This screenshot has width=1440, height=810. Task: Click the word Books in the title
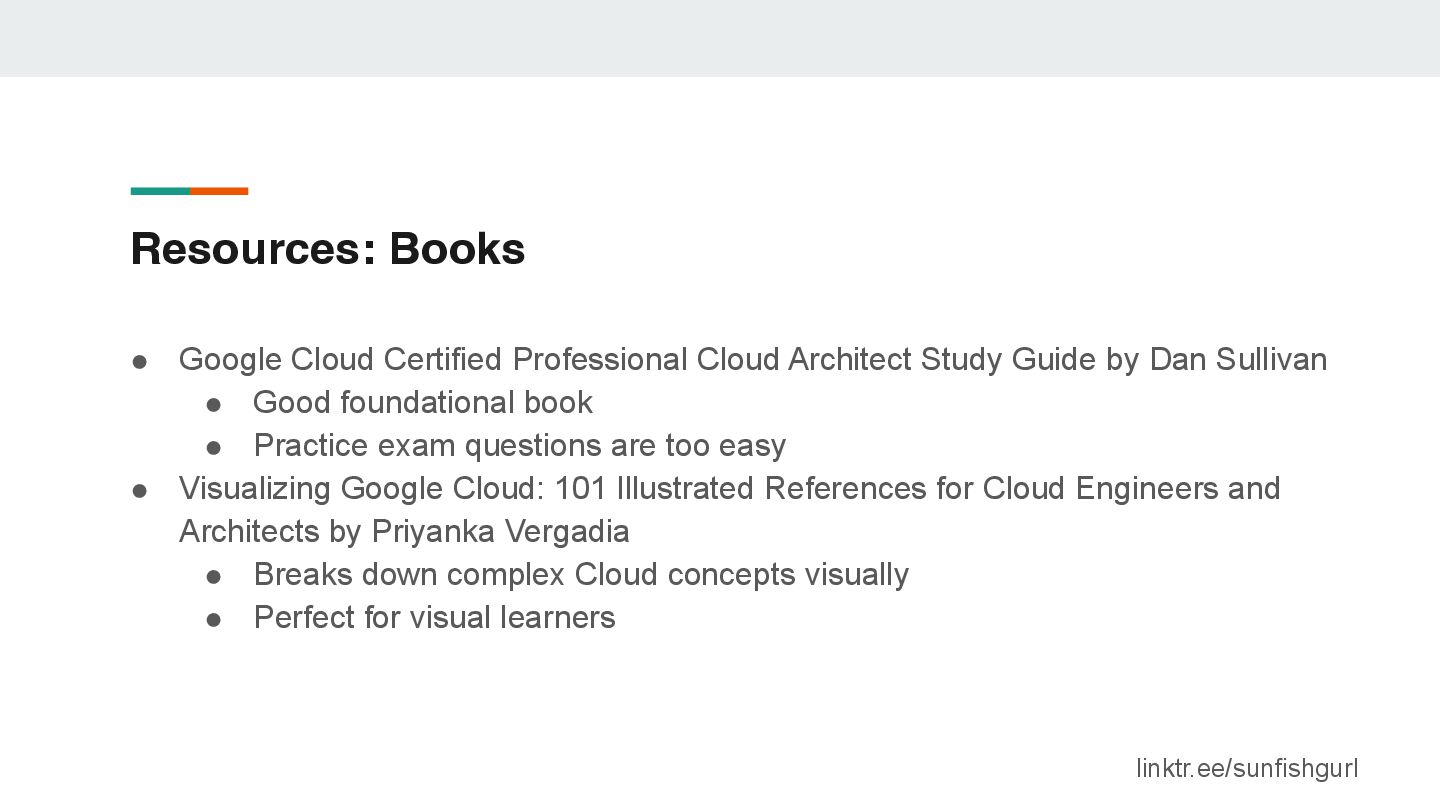click(457, 248)
